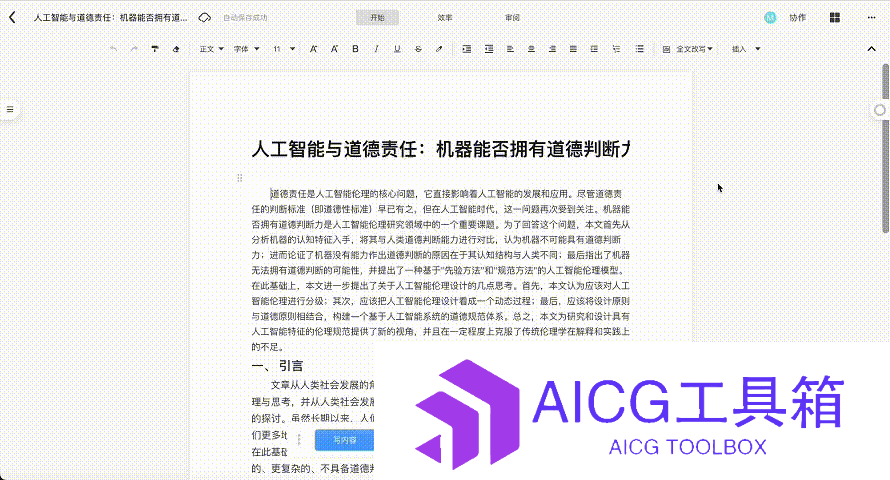This screenshot has height=480, width=890.
Task: Align text to the right
Action: pyautogui.click(x=552, y=49)
